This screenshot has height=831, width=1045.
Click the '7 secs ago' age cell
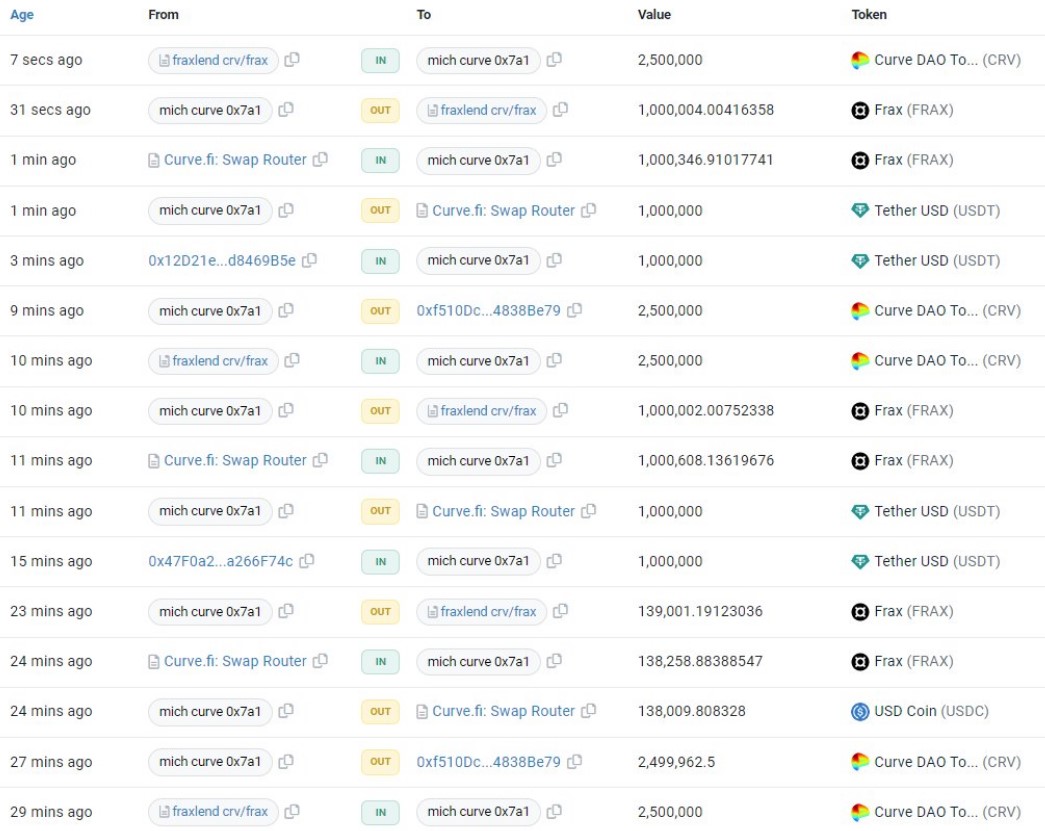coord(46,60)
